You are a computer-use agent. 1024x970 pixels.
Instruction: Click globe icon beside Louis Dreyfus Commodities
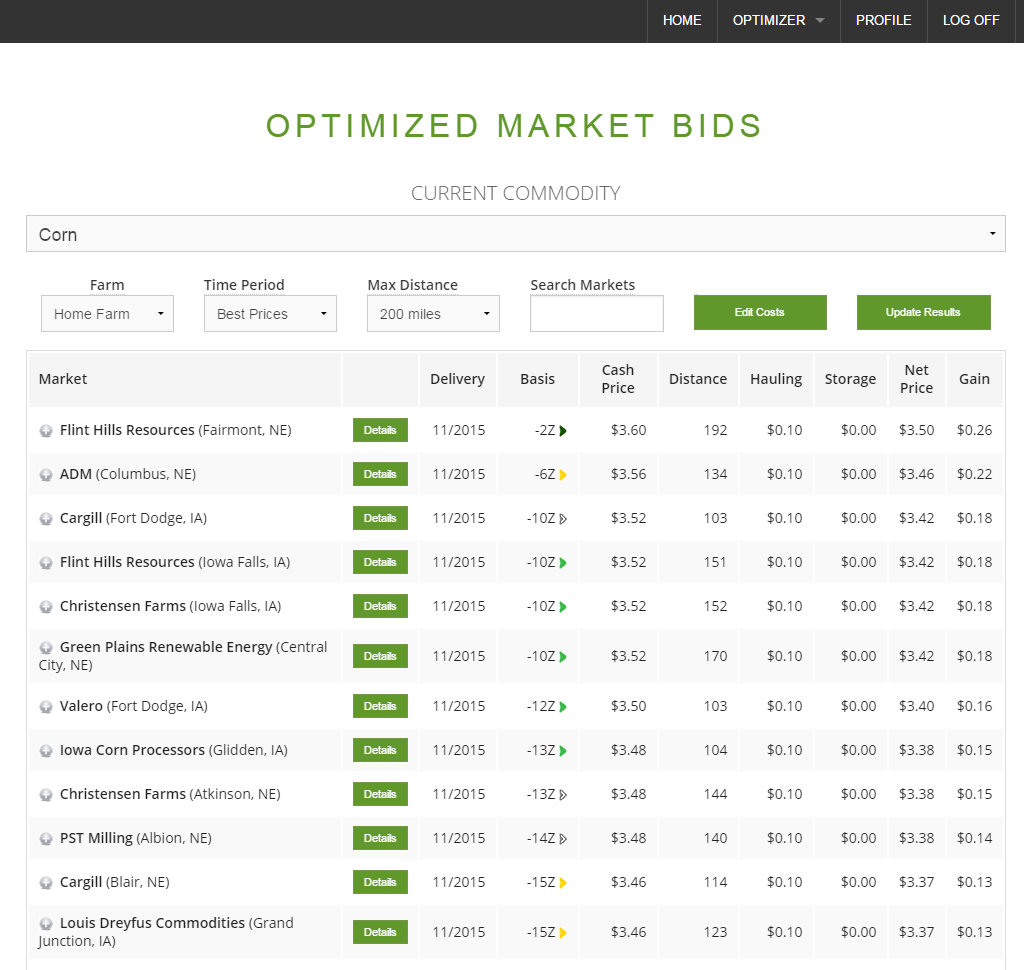pos(46,924)
